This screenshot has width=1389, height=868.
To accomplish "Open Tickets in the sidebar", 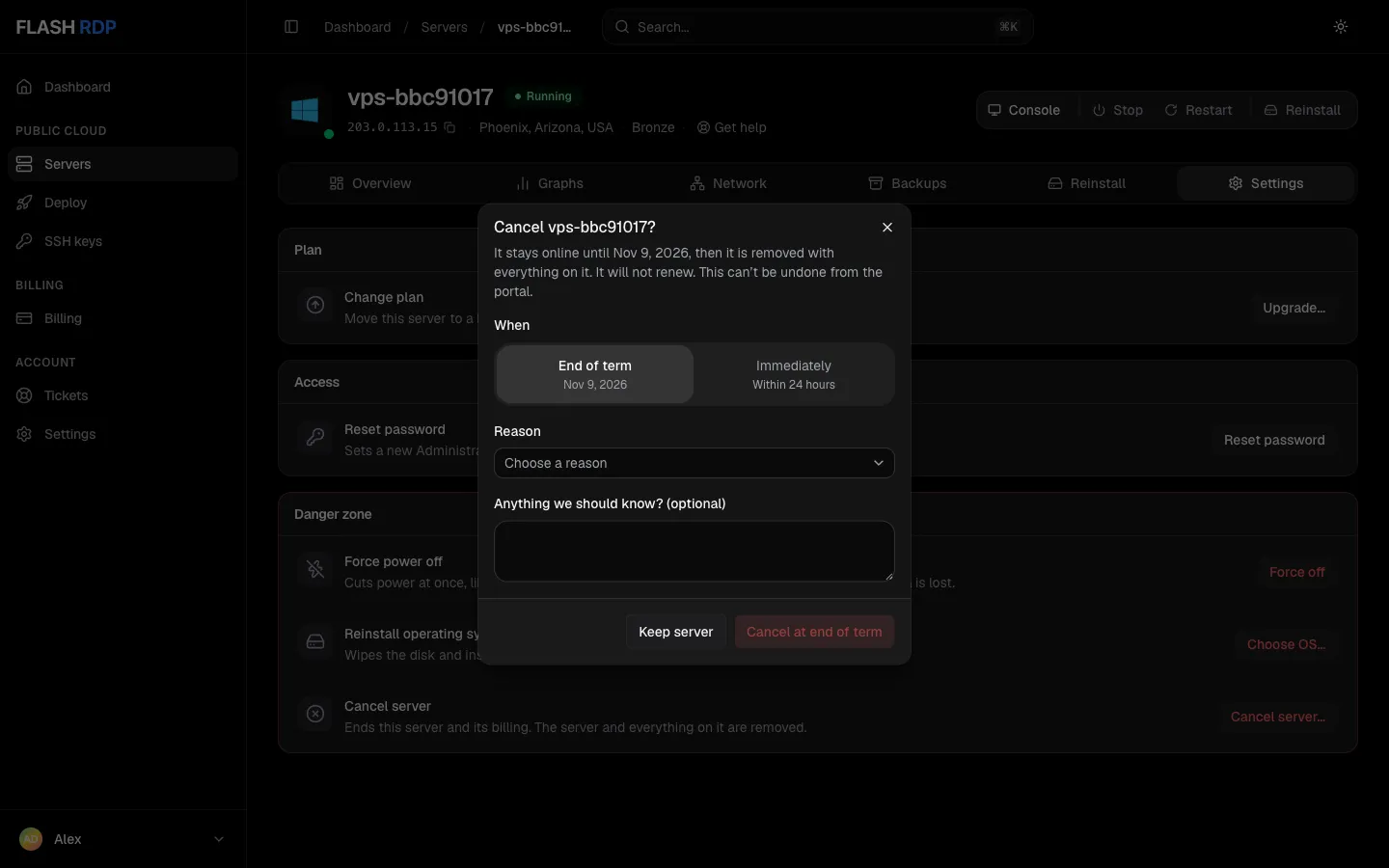I will tap(123, 395).
